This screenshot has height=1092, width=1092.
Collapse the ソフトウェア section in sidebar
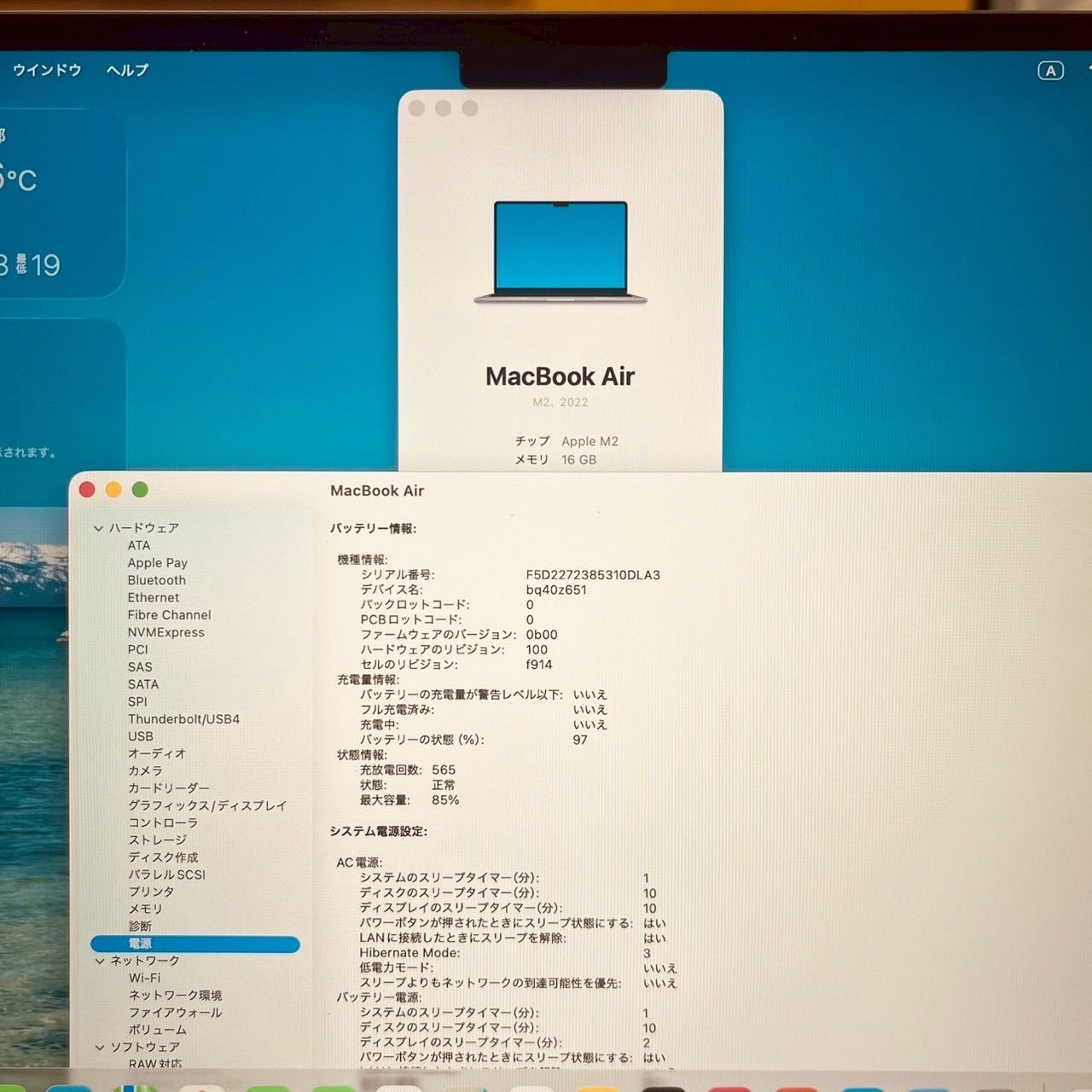(x=100, y=1047)
